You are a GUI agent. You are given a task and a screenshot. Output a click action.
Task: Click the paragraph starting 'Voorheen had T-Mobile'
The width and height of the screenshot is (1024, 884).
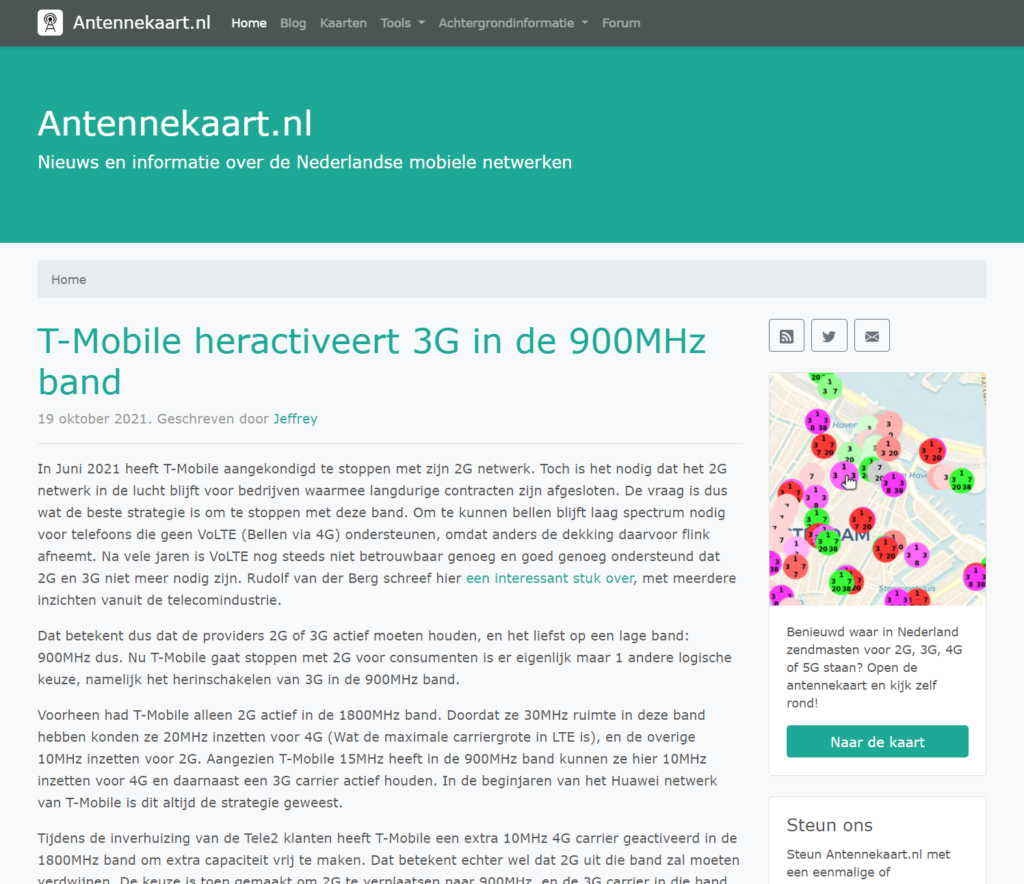(377, 759)
